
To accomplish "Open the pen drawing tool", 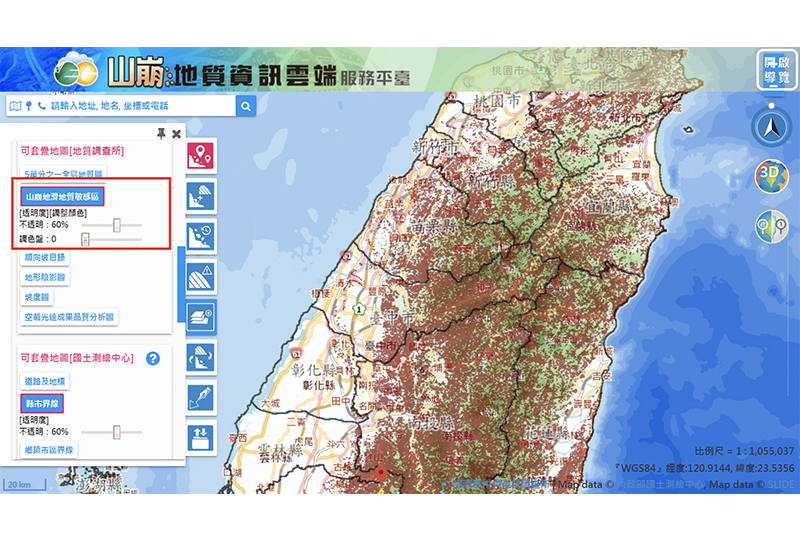I will 202,397.
